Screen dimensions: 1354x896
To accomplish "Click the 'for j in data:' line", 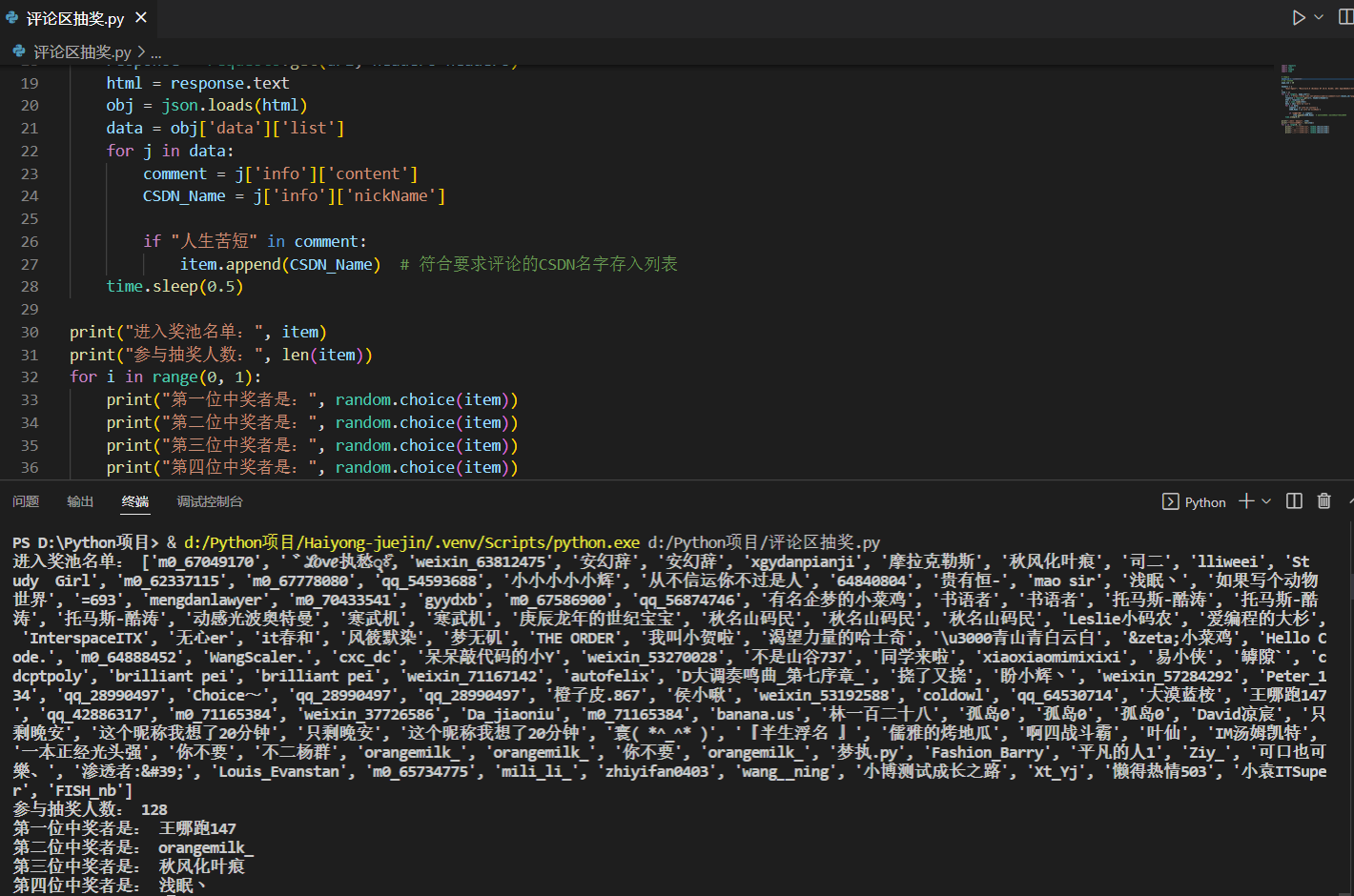I will pos(170,151).
